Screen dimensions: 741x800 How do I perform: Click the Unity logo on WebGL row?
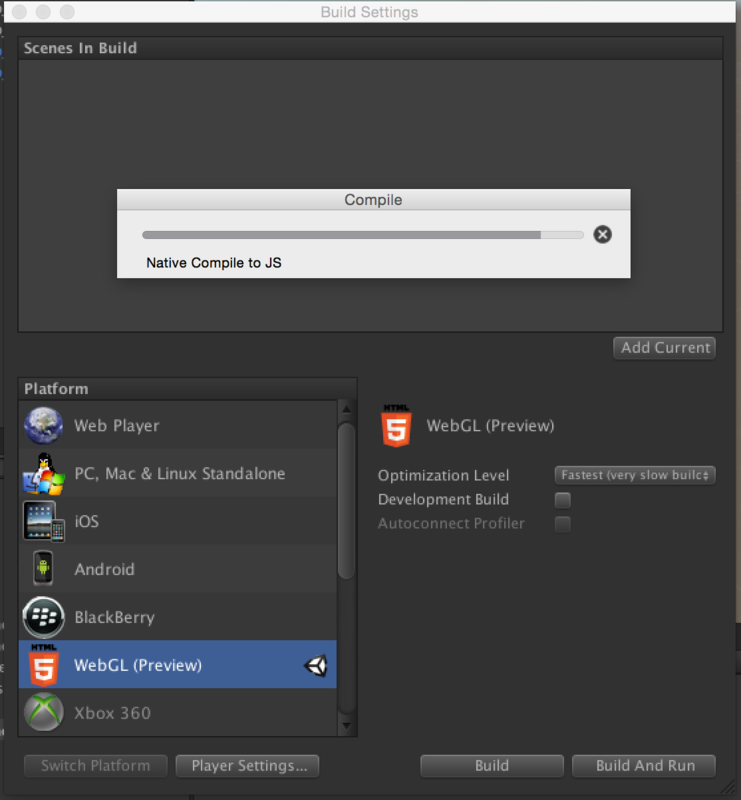[x=316, y=665]
